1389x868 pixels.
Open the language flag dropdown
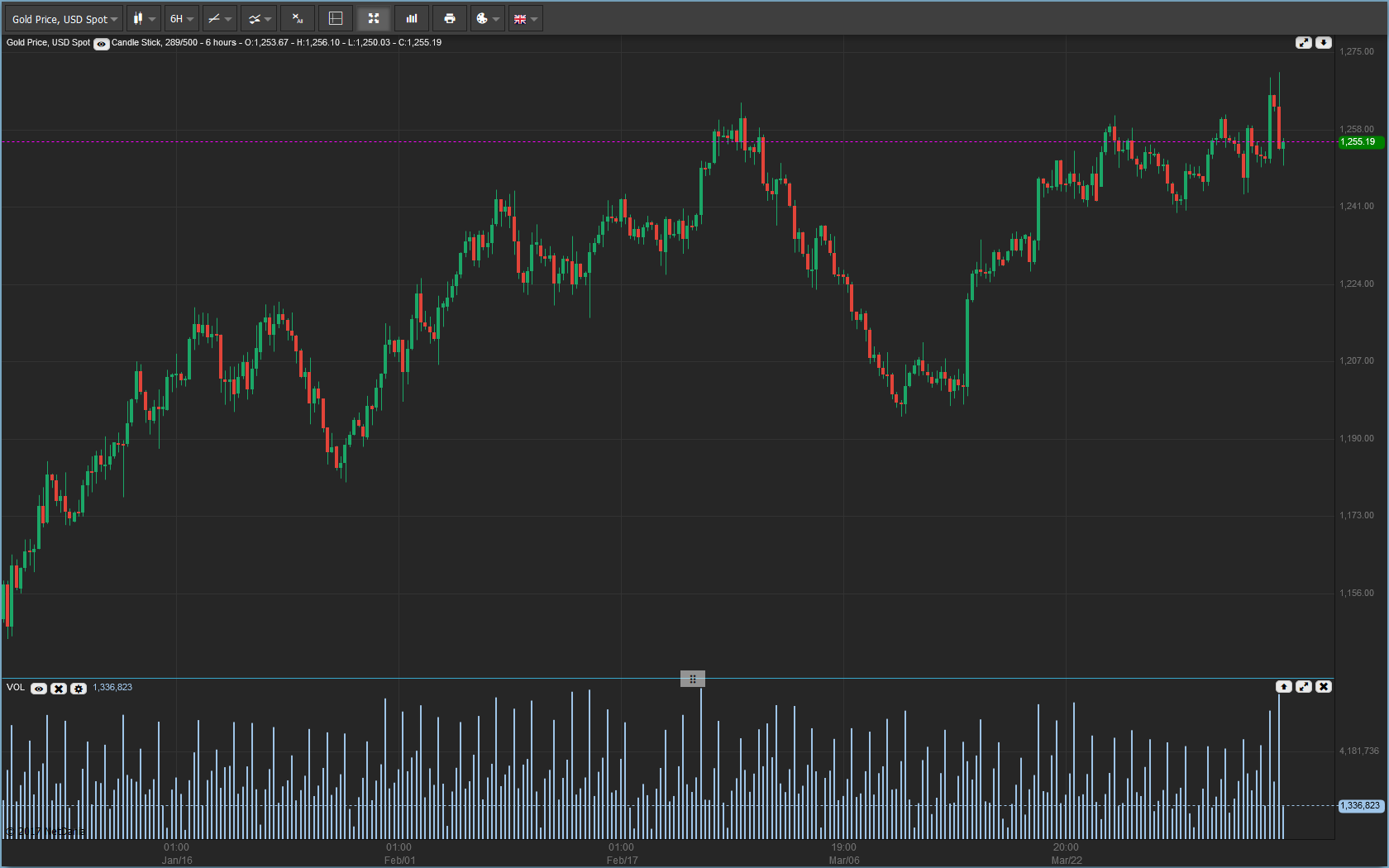coord(525,18)
